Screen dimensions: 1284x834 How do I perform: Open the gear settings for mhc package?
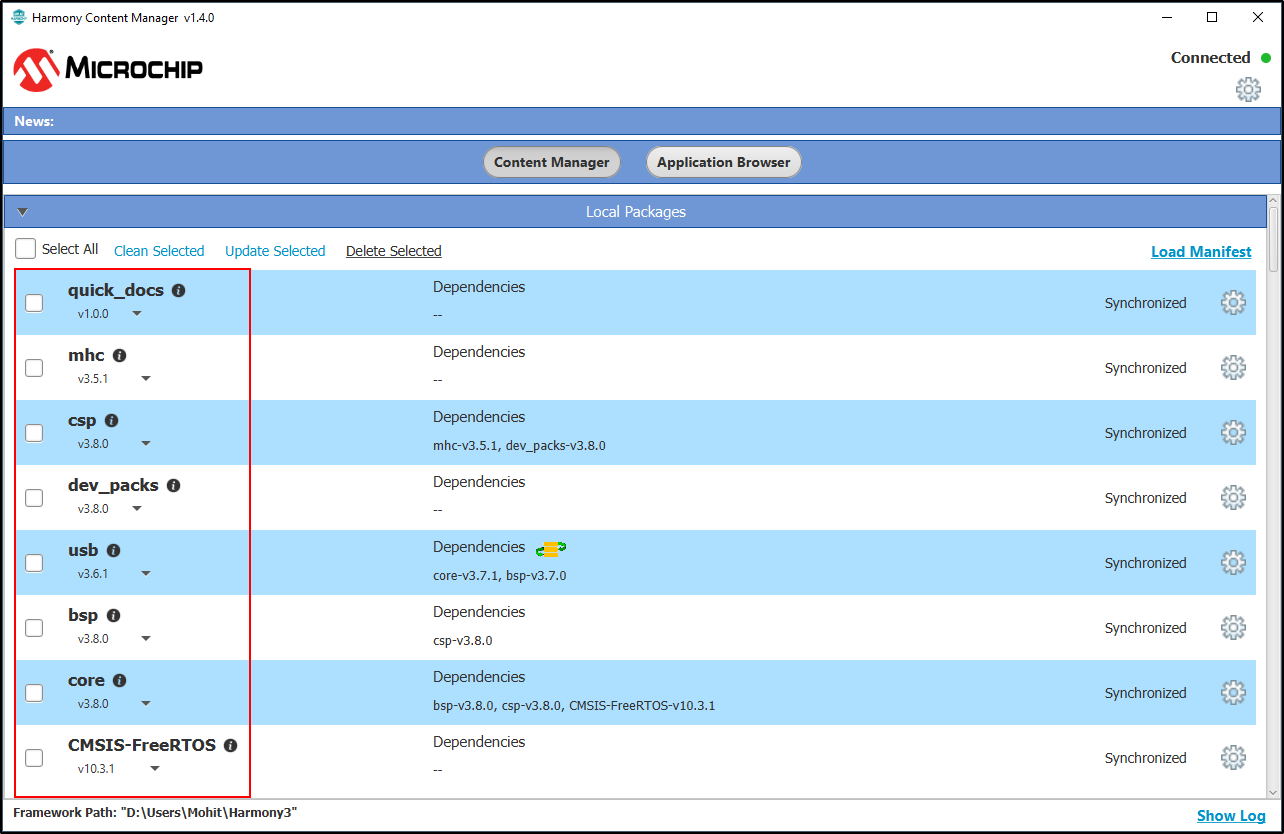[x=1233, y=368]
